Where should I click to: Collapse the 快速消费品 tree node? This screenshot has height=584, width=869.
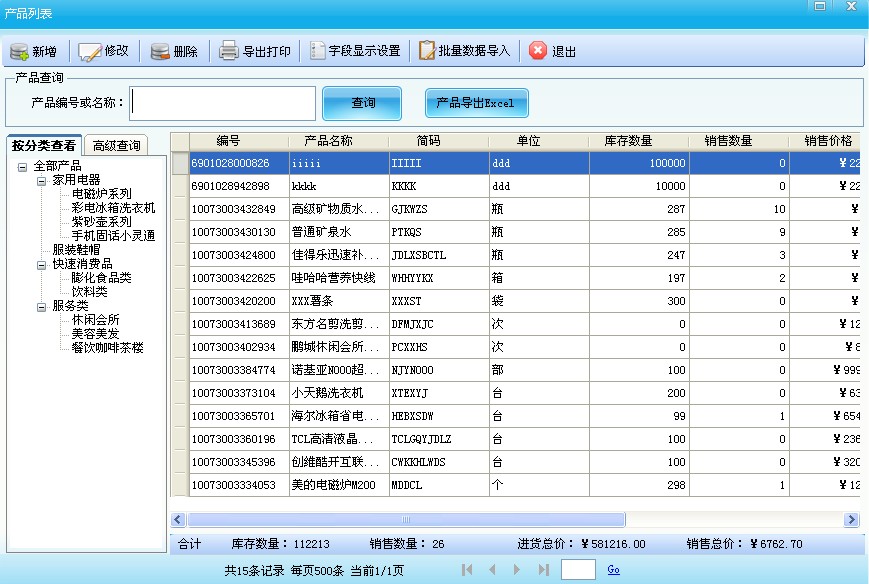(41, 265)
